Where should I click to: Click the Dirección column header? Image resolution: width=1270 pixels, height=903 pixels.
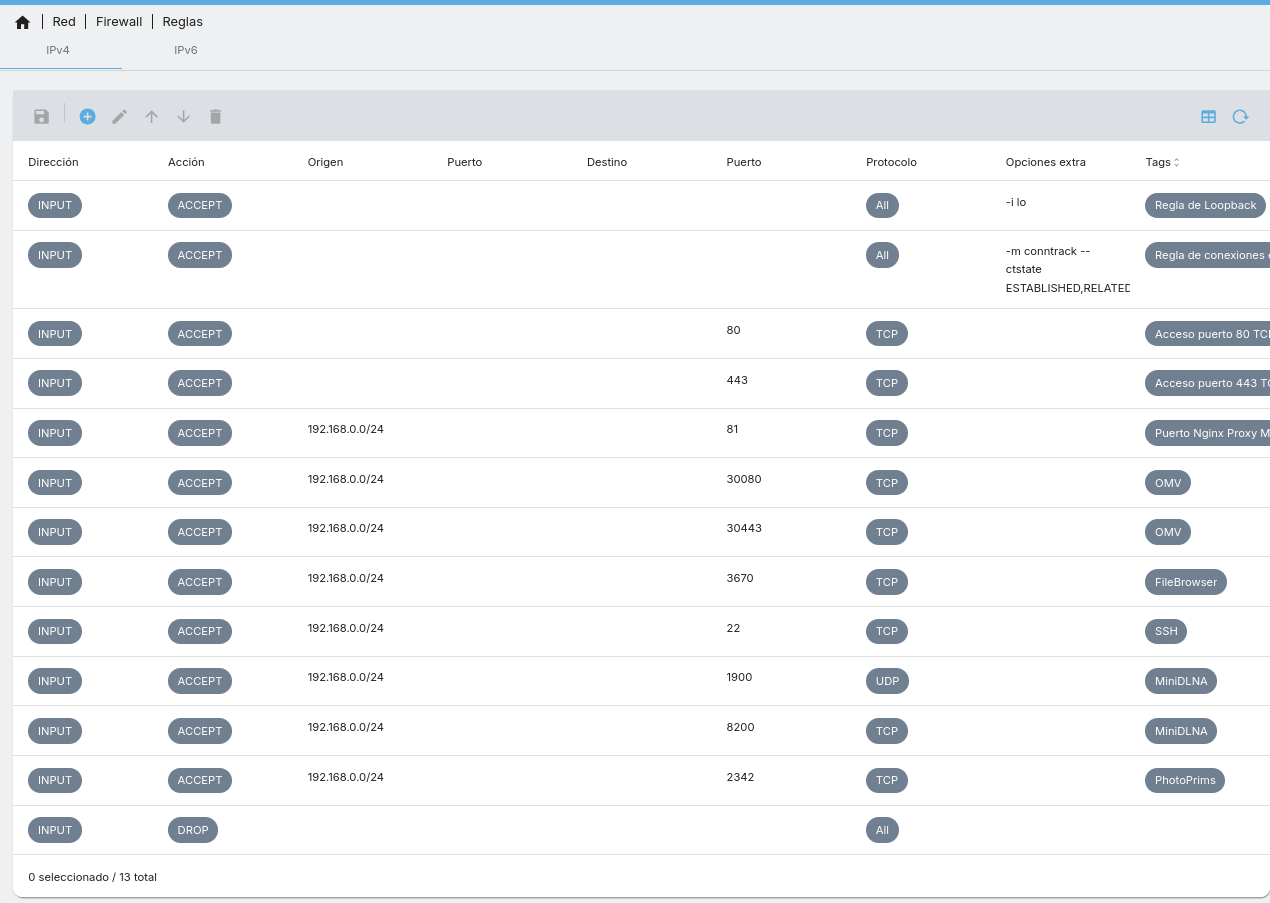[x=53, y=162]
